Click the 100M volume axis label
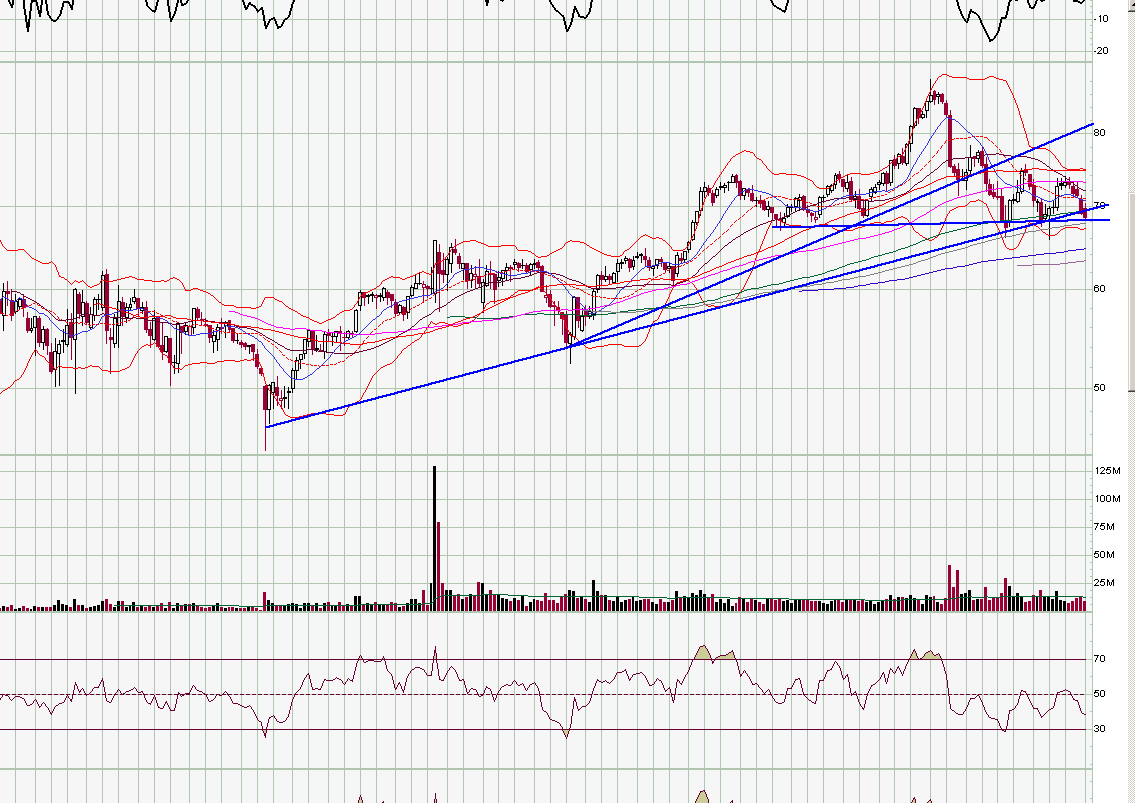 [x=1107, y=499]
